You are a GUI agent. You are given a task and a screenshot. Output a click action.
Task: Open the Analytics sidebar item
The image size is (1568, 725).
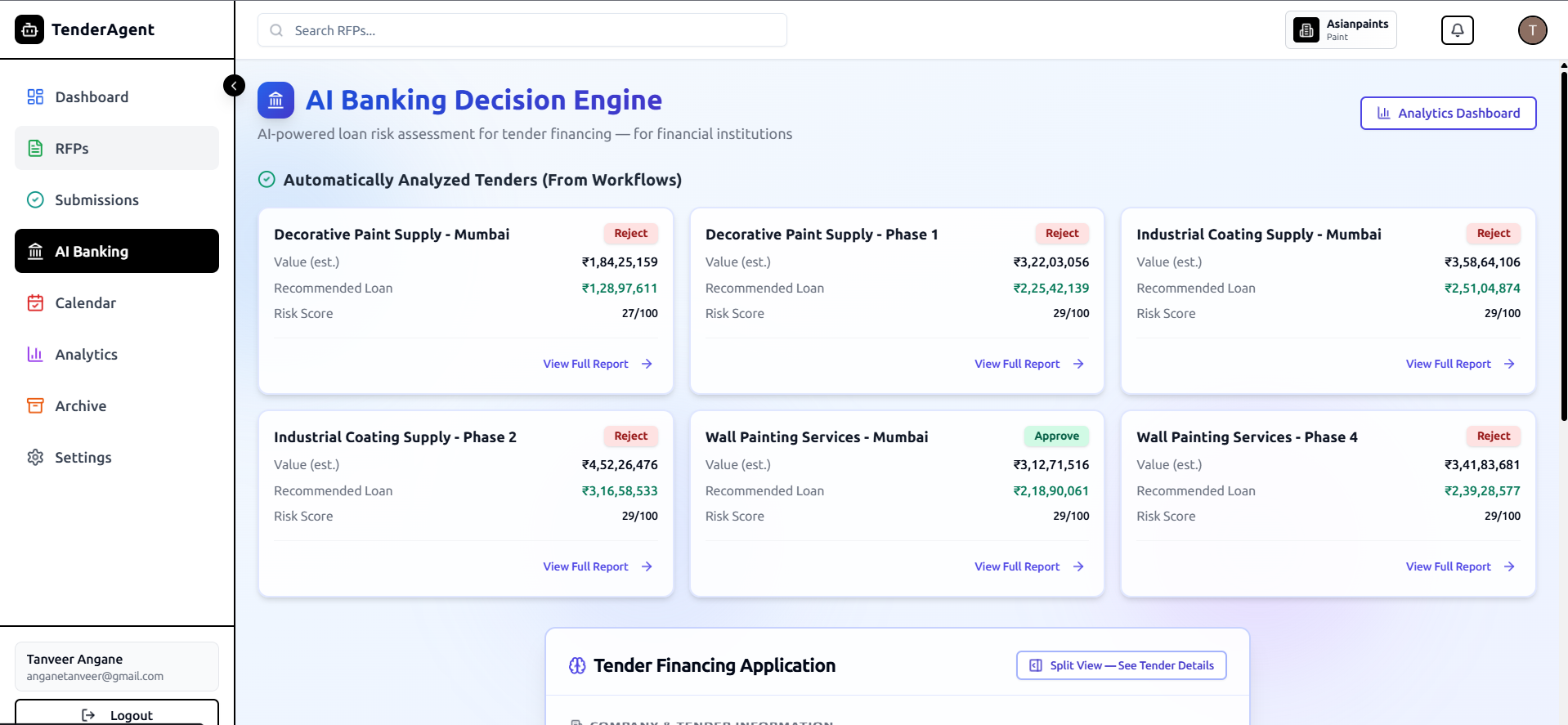pyautogui.click(x=117, y=354)
